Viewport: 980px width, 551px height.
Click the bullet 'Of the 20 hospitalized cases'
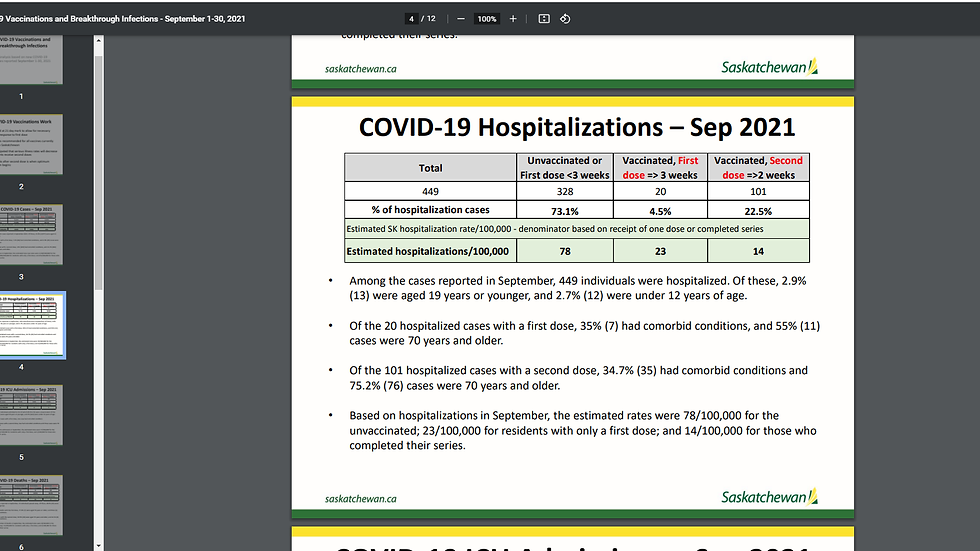pos(584,333)
